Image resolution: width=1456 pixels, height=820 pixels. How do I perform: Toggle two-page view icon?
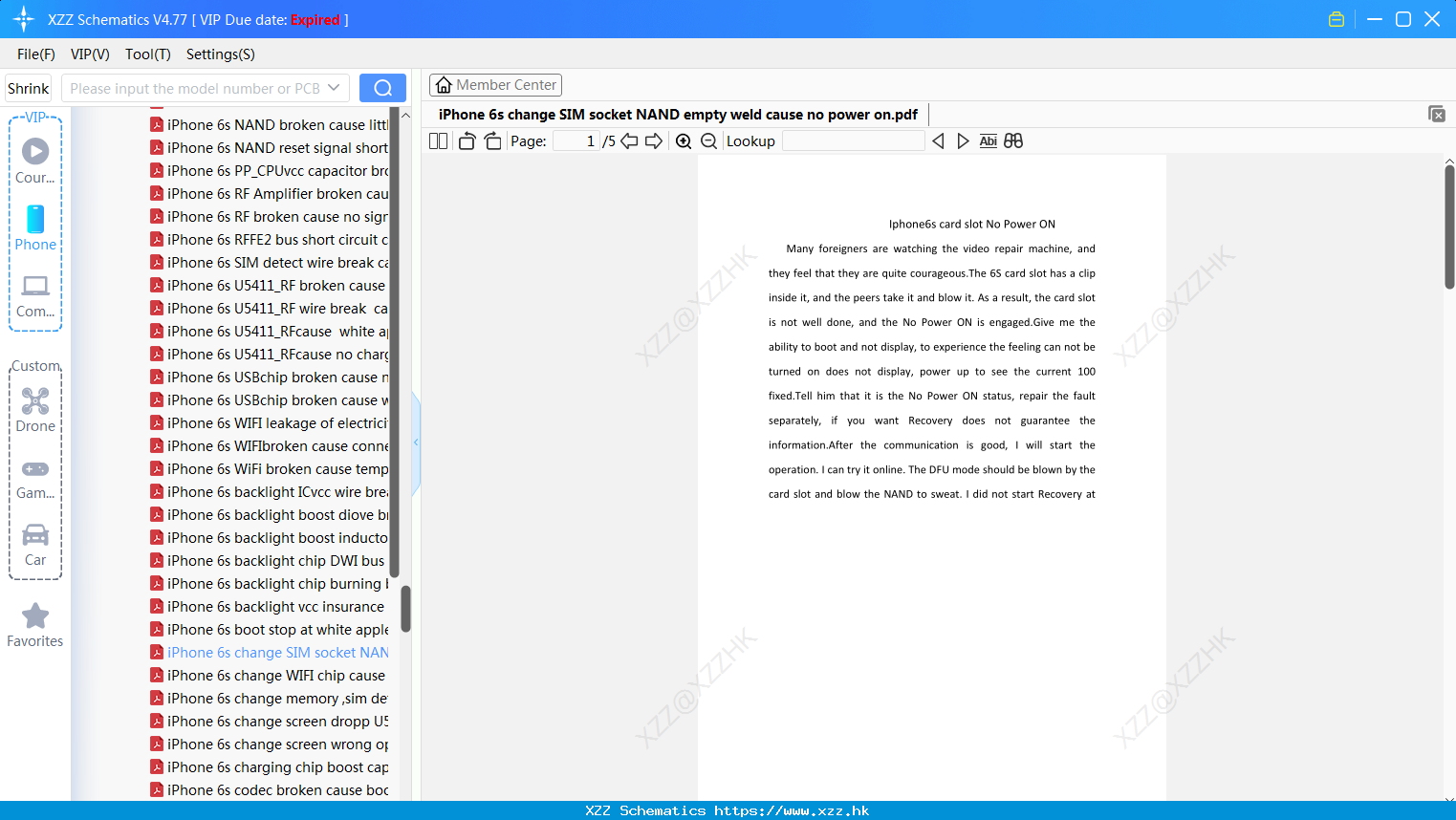pyautogui.click(x=438, y=141)
